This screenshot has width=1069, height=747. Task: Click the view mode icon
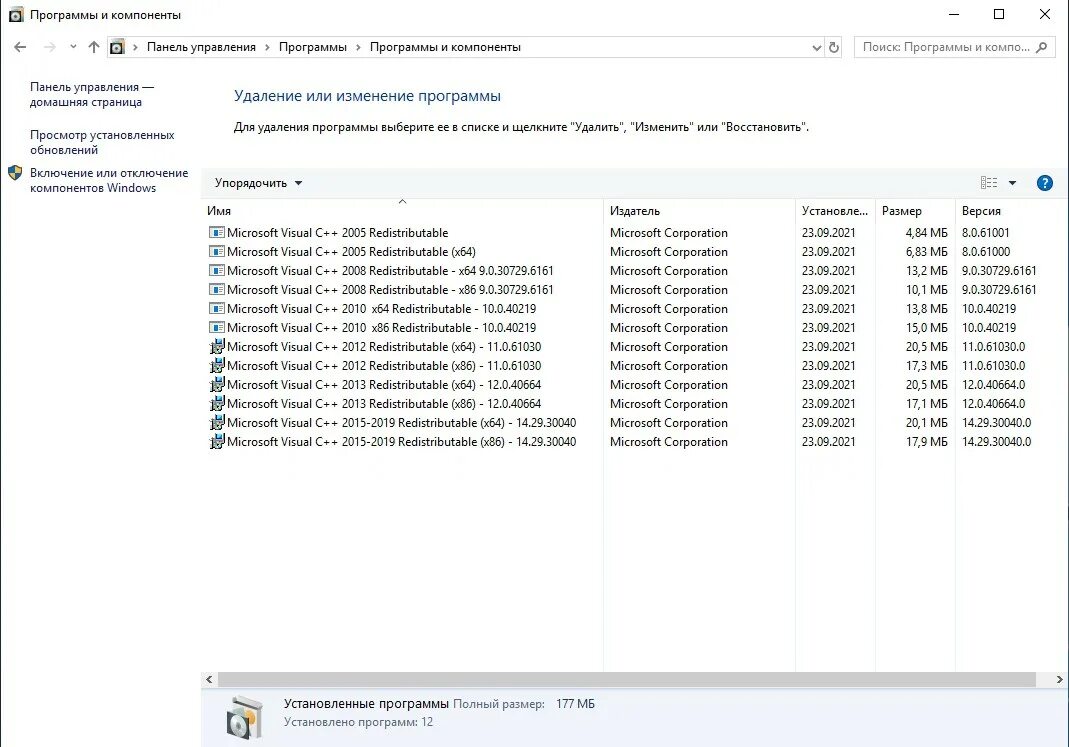click(x=989, y=183)
